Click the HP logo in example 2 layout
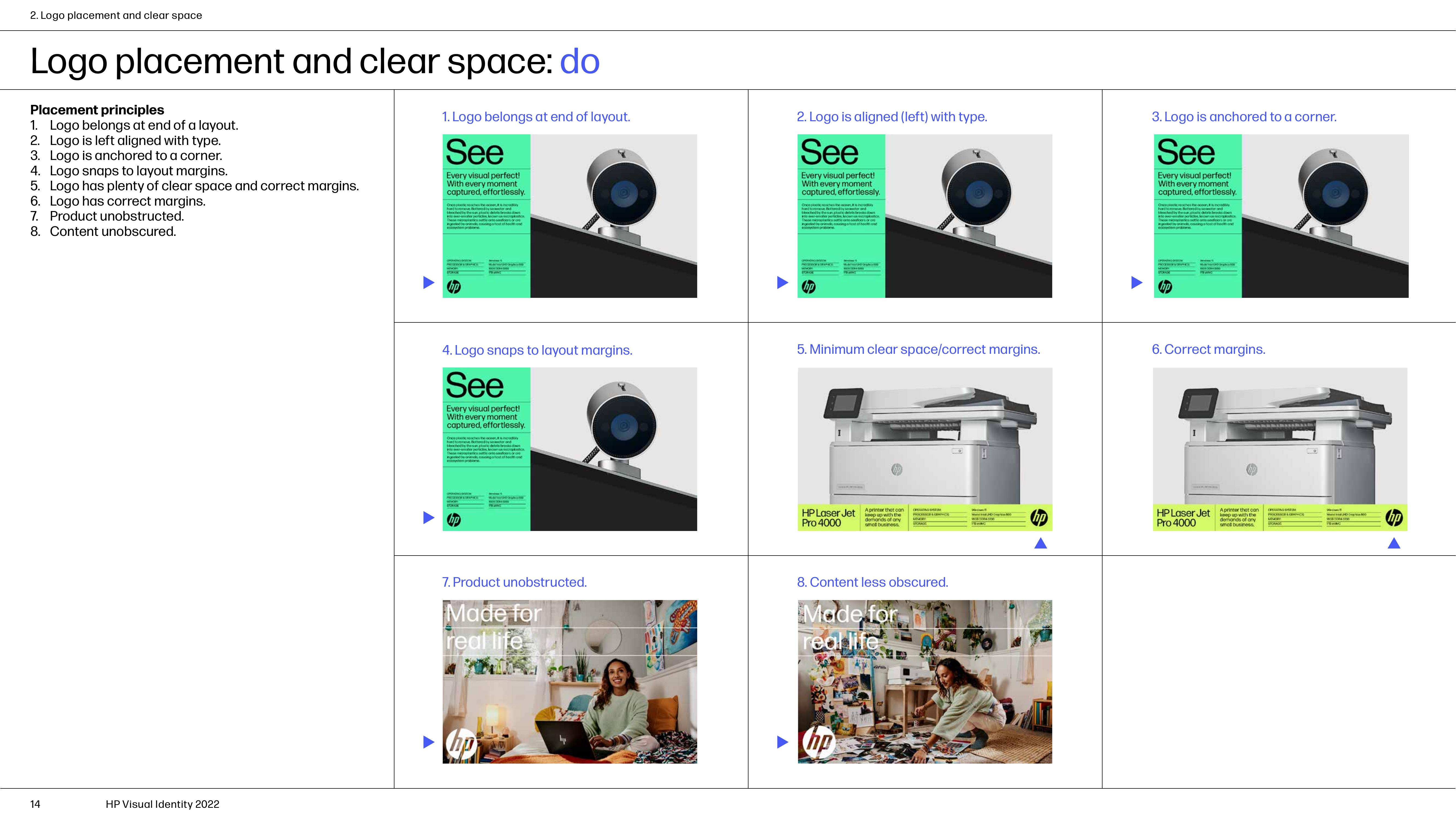This screenshot has height=819, width=1456. [x=809, y=287]
